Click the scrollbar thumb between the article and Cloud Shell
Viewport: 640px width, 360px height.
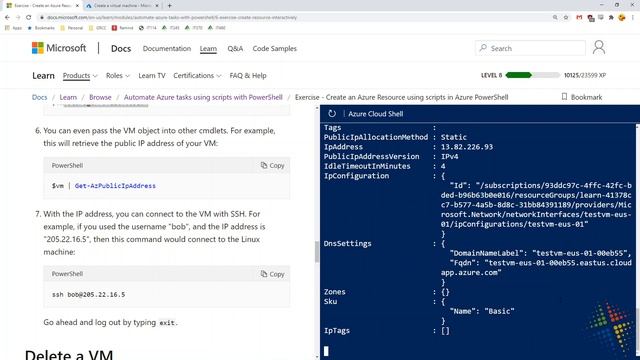(317, 252)
